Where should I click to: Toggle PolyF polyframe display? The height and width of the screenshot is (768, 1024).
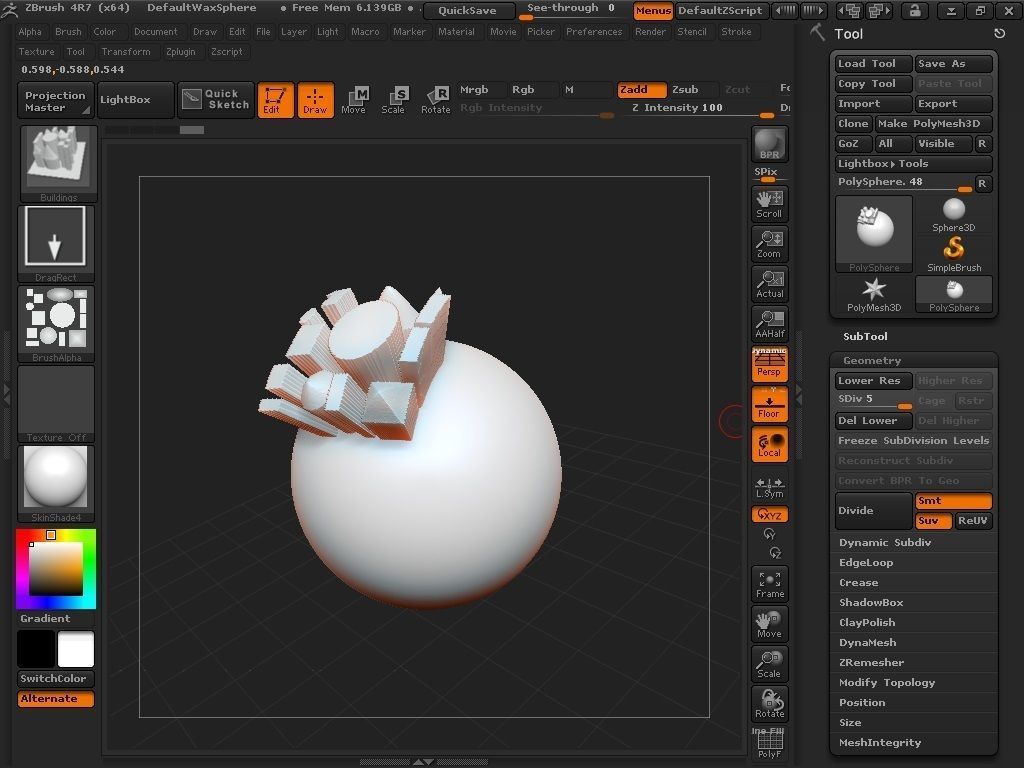769,744
